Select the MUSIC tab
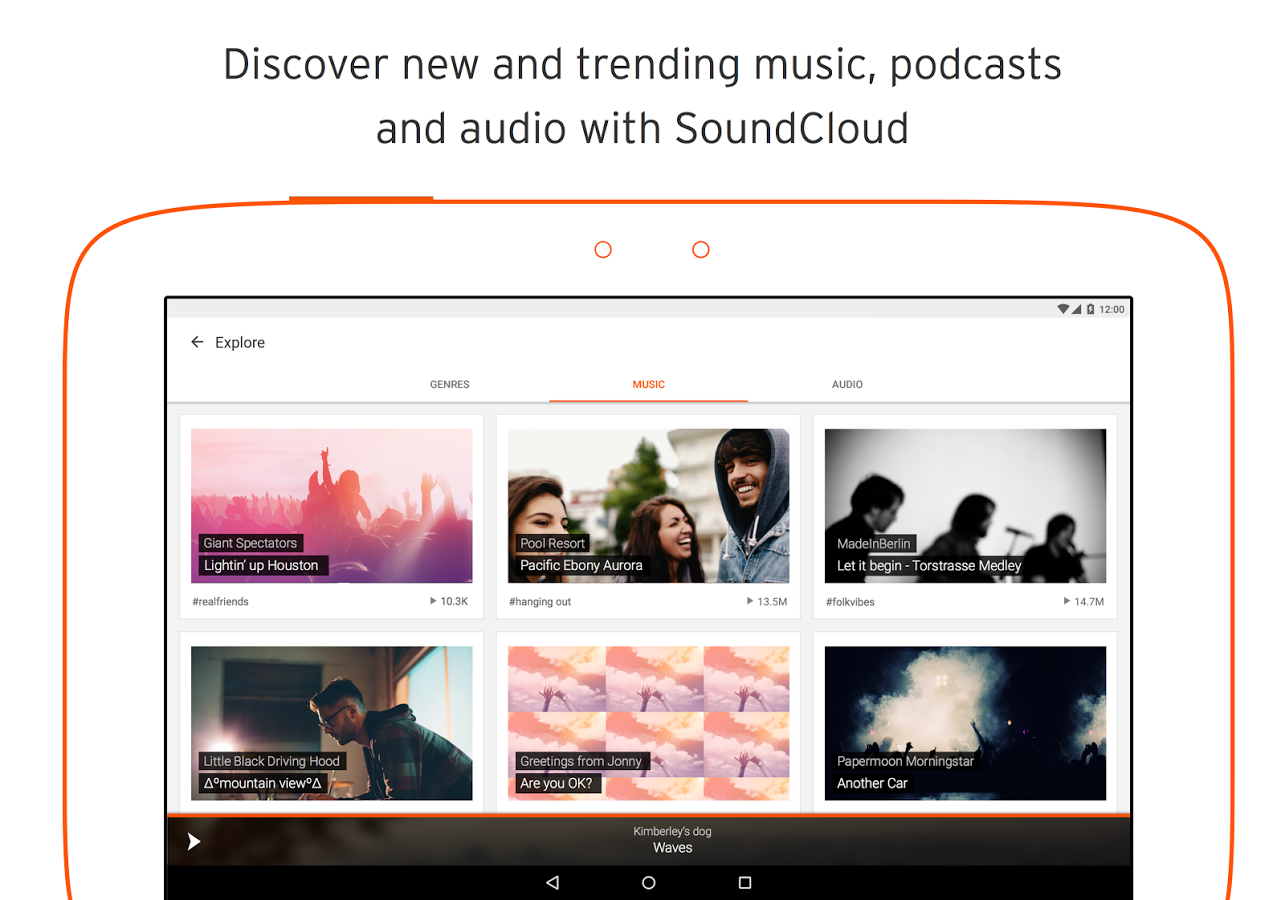Viewport: 1285px width, 900px height. [x=649, y=384]
